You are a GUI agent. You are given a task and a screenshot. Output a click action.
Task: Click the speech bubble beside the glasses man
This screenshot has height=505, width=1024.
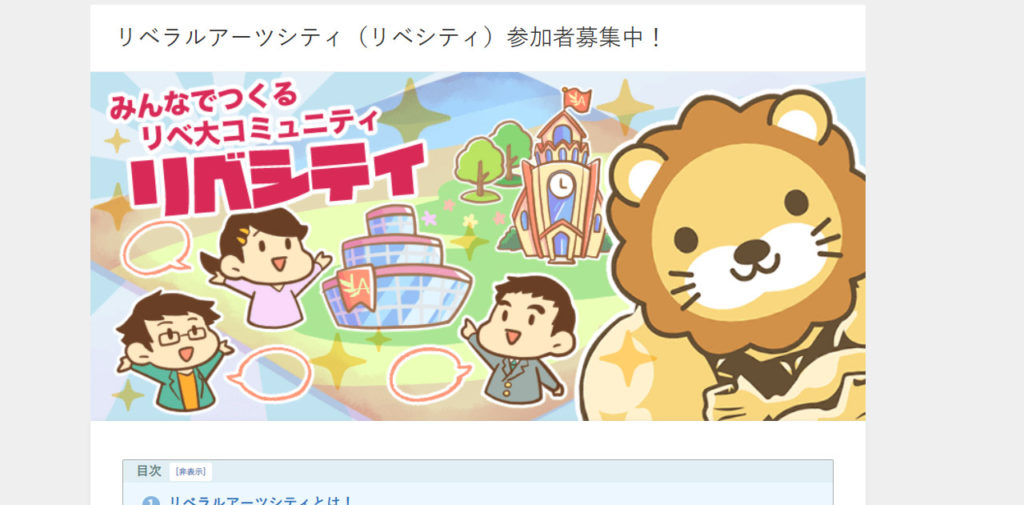(x=269, y=374)
